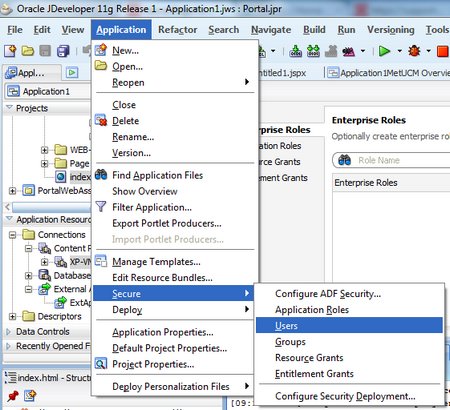
Task: Expand the Descriptors folder node
Action: pyautogui.click(x=12, y=316)
